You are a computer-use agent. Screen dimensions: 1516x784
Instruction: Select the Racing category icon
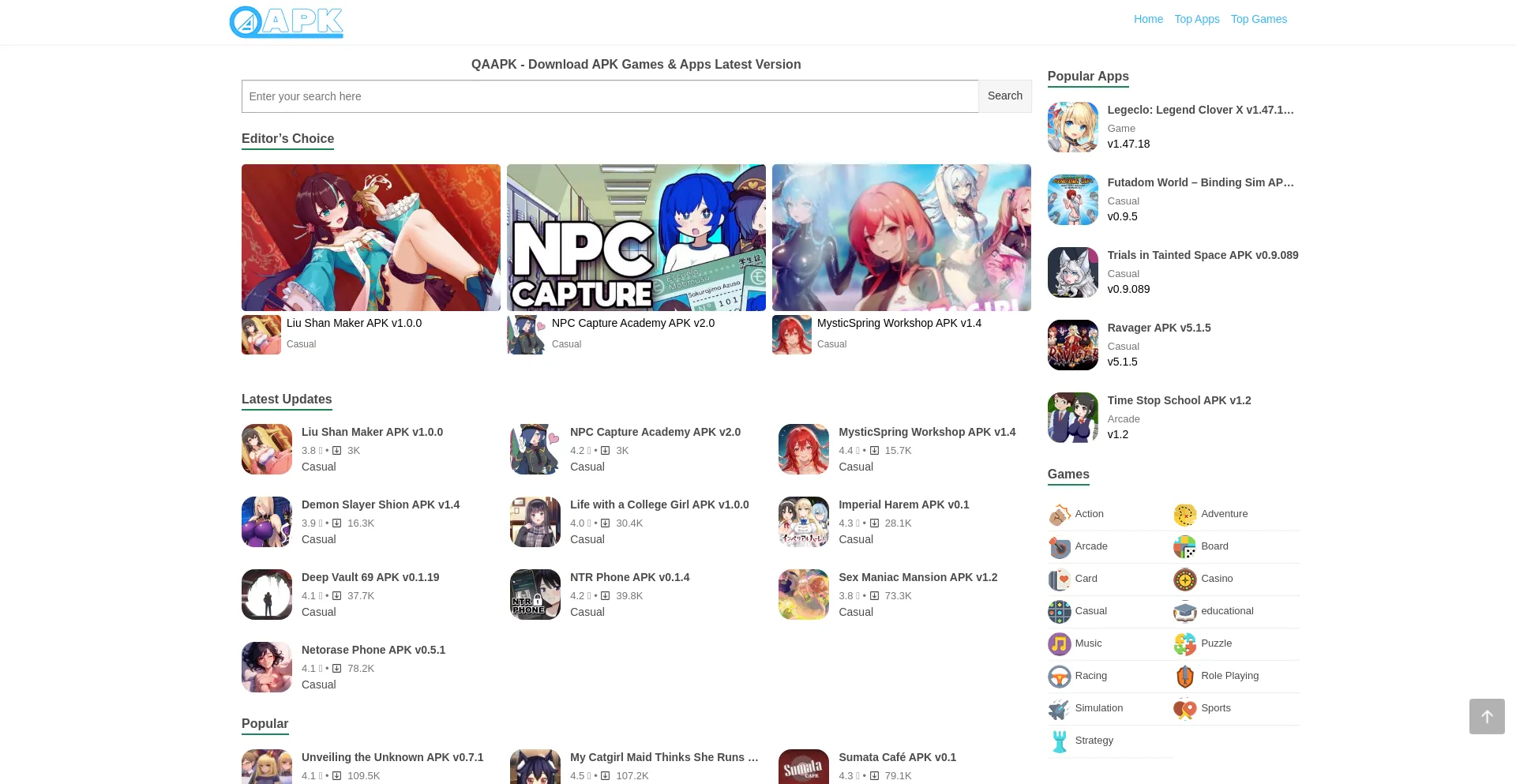[1059, 677]
